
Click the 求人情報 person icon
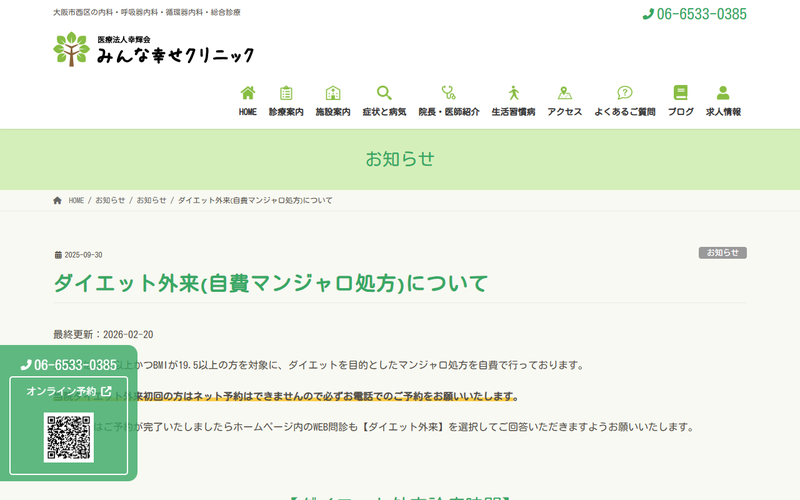pyautogui.click(x=723, y=93)
